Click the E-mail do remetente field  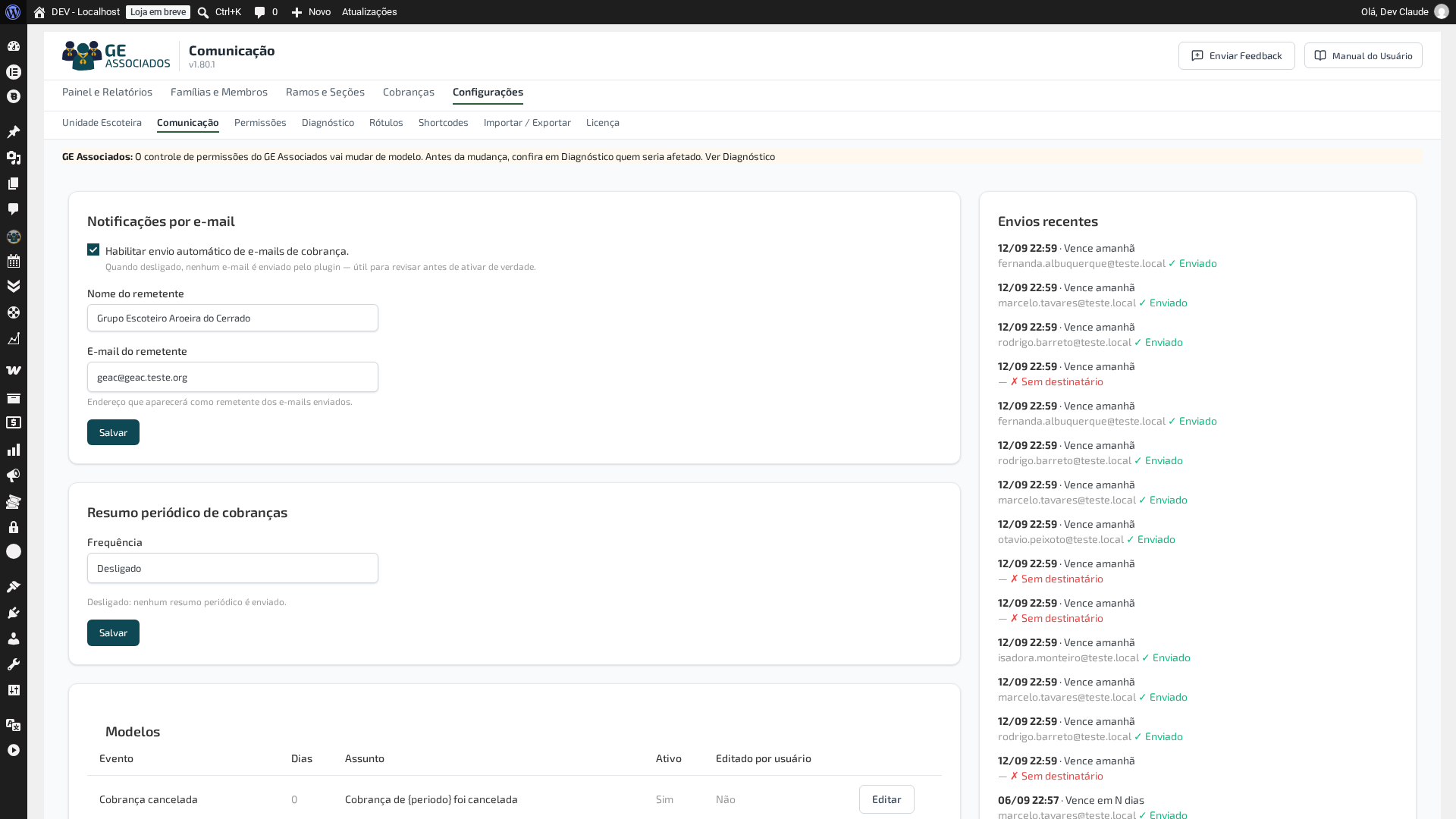pos(232,377)
